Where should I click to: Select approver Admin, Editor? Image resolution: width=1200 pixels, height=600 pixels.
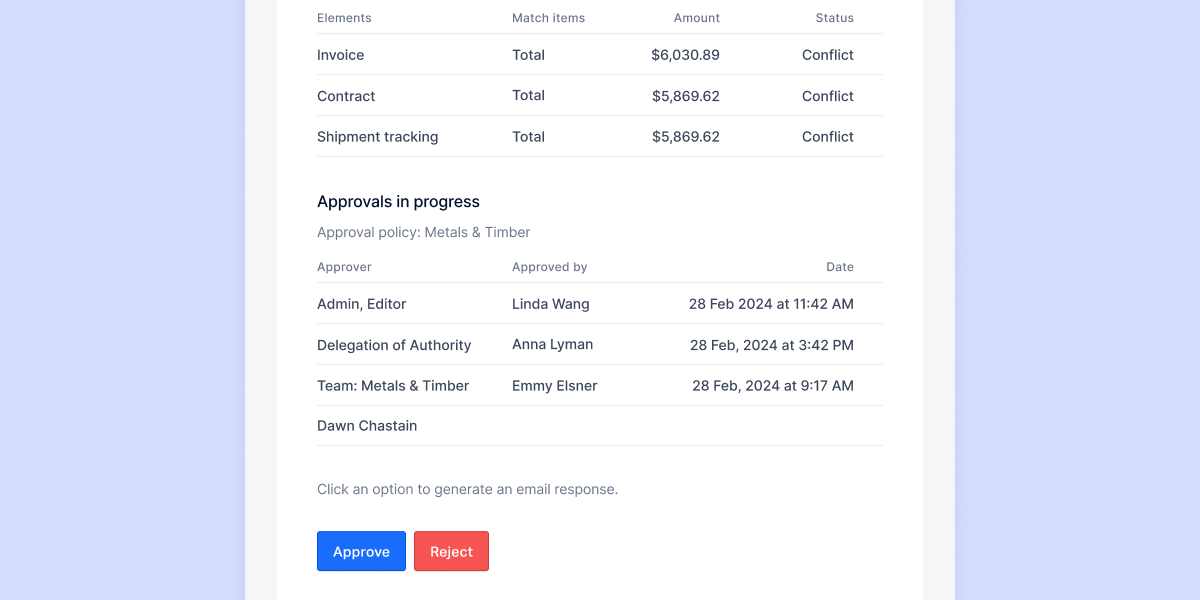point(361,303)
